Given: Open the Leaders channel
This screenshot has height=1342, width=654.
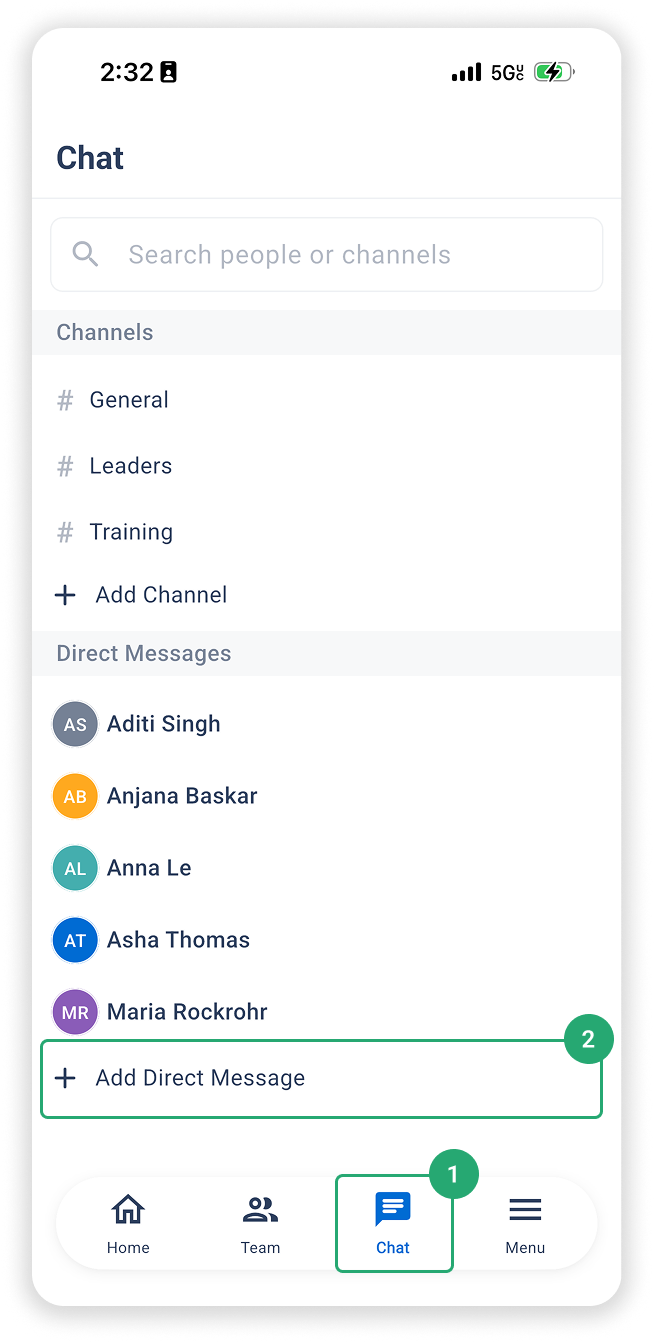Looking at the screenshot, I should (x=326, y=466).
